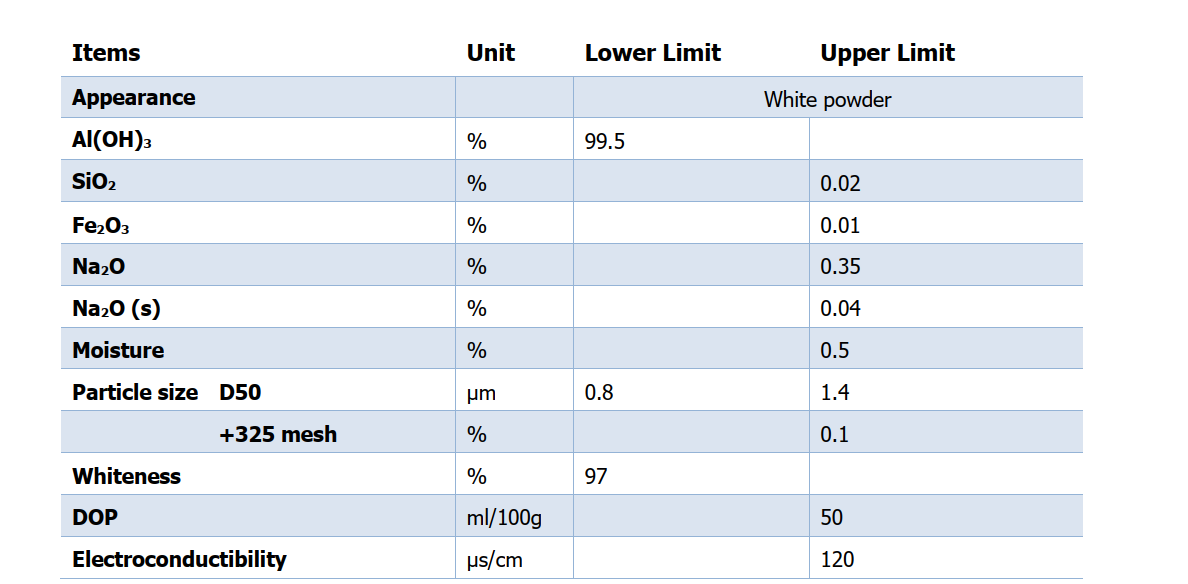Select the White powder cell

coord(827,100)
